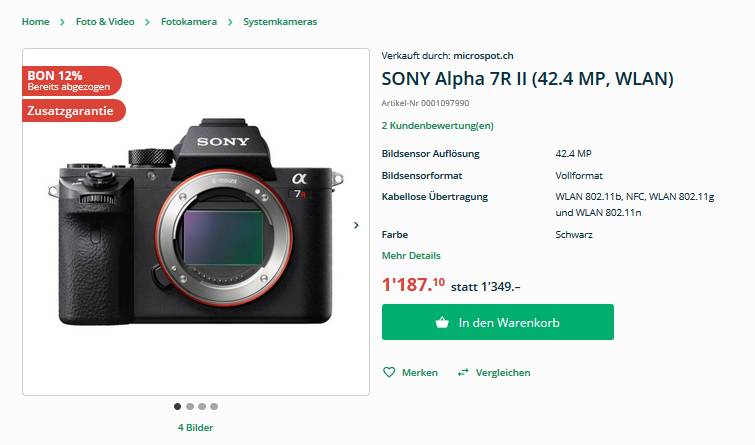Open the Home breadcrumb
Screen dimensions: 755x445
tap(35, 21)
